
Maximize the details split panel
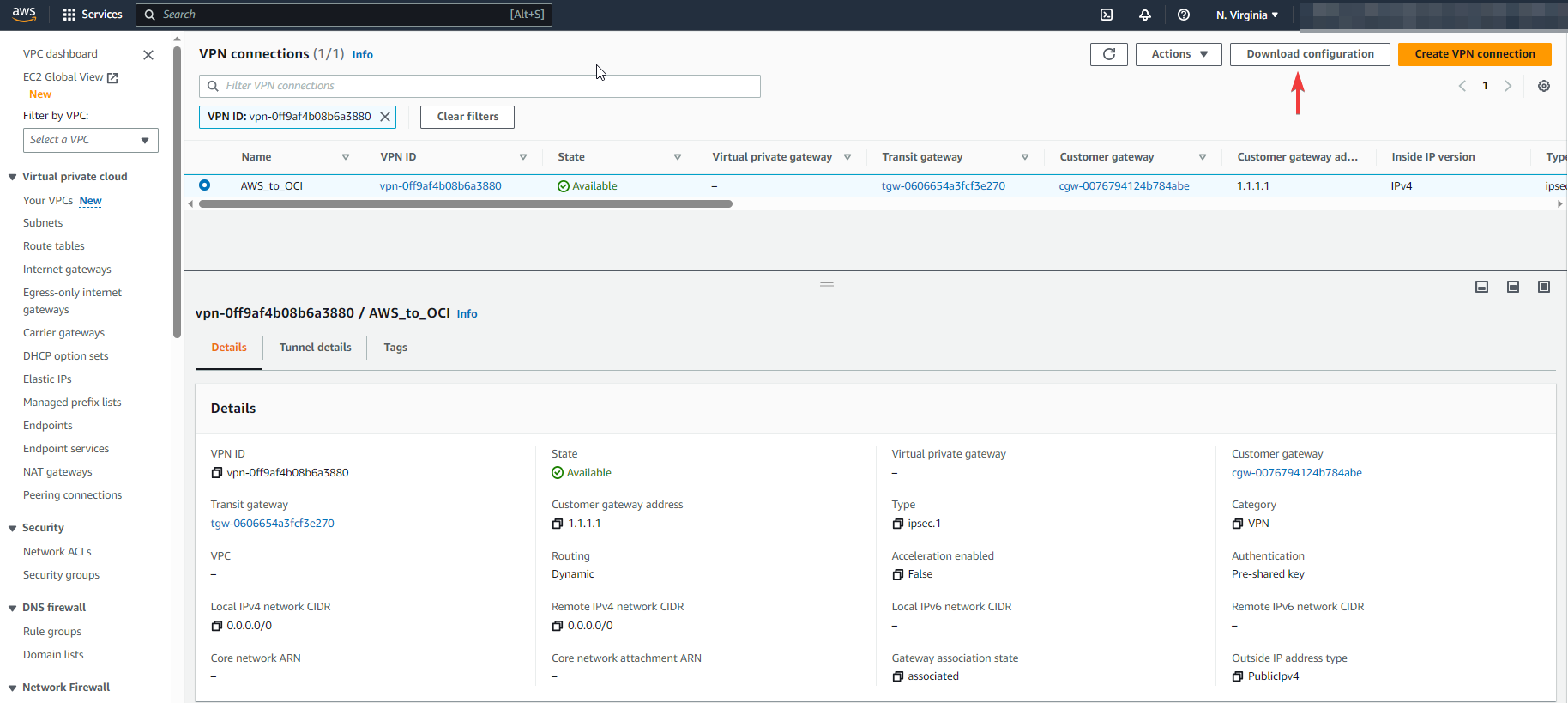click(x=1544, y=287)
